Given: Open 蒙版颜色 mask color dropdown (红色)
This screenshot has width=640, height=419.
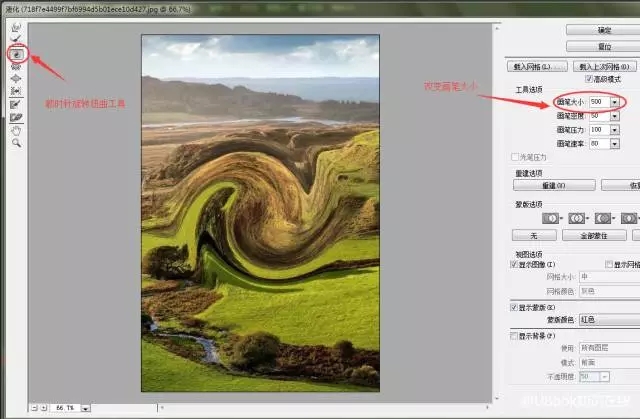Looking at the screenshot, I should click(609, 320).
